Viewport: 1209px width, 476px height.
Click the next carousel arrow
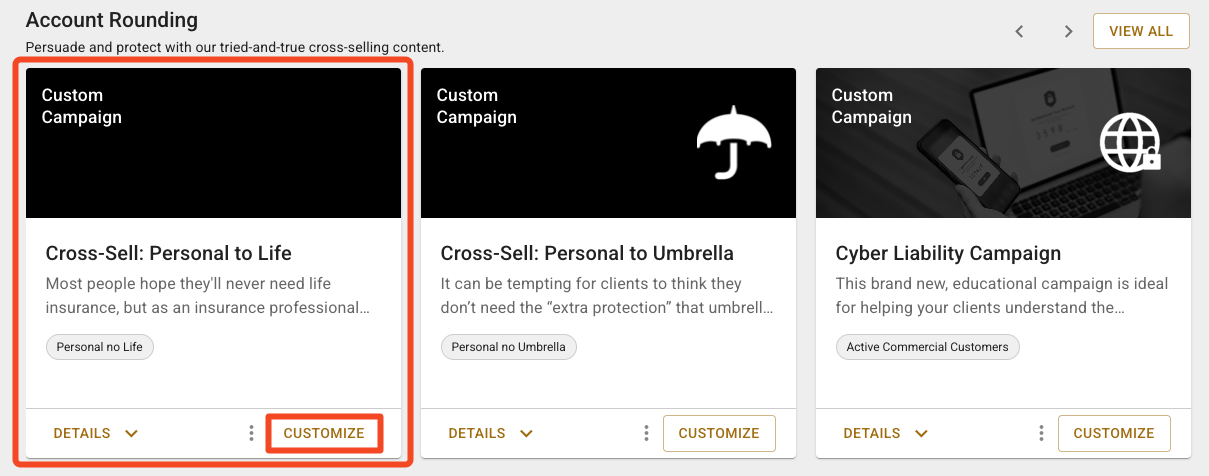click(x=1068, y=31)
